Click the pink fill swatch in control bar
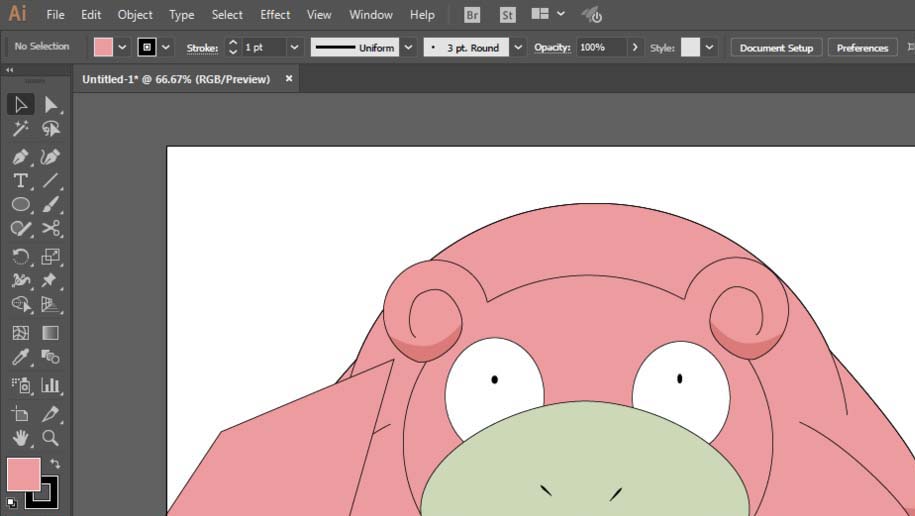The width and height of the screenshot is (915, 516). coord(103,47)
